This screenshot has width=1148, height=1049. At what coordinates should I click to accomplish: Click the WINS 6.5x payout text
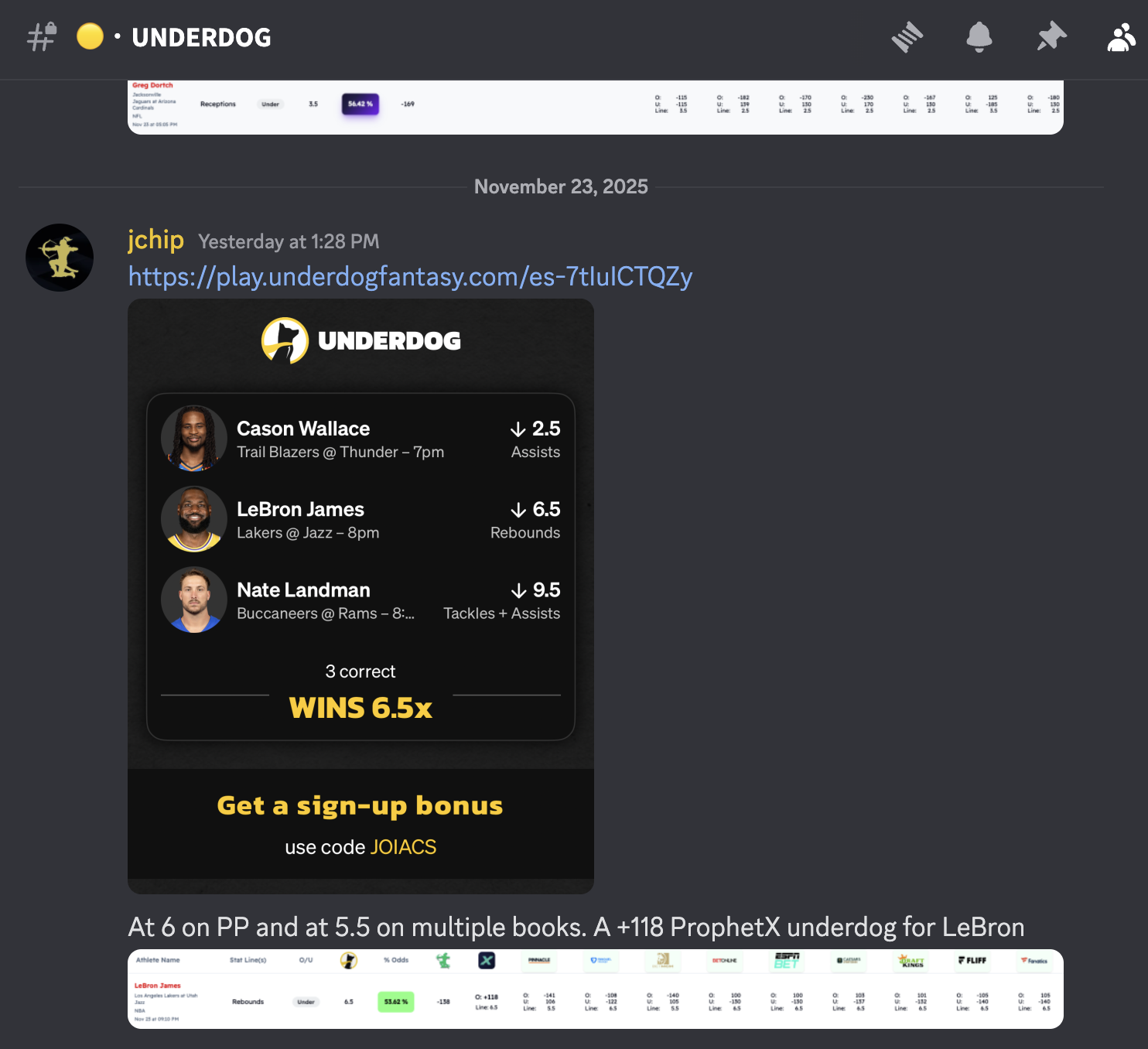tap(360, 708)
